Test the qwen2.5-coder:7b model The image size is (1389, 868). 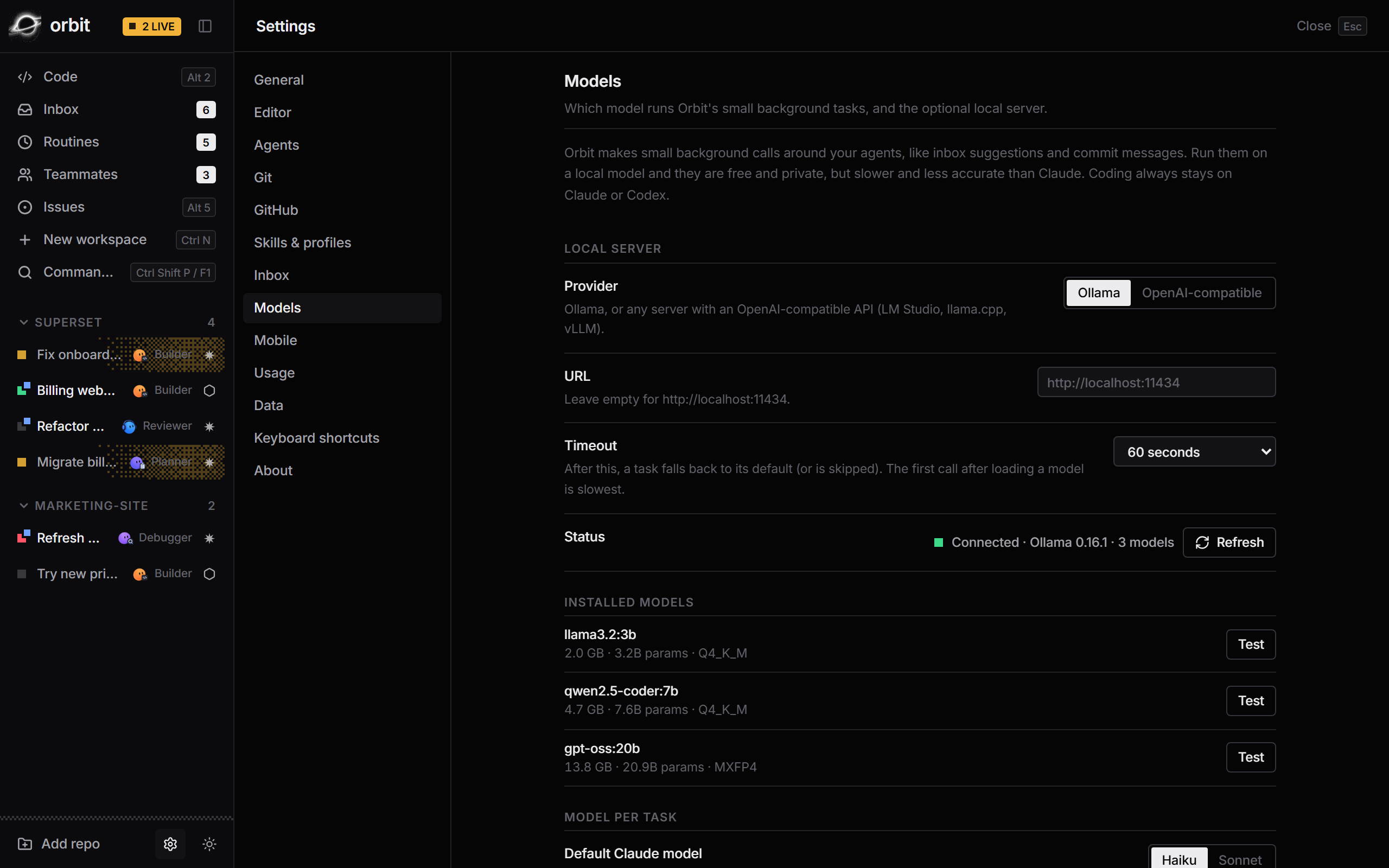pyautogui.click(x=1251, y=701)
